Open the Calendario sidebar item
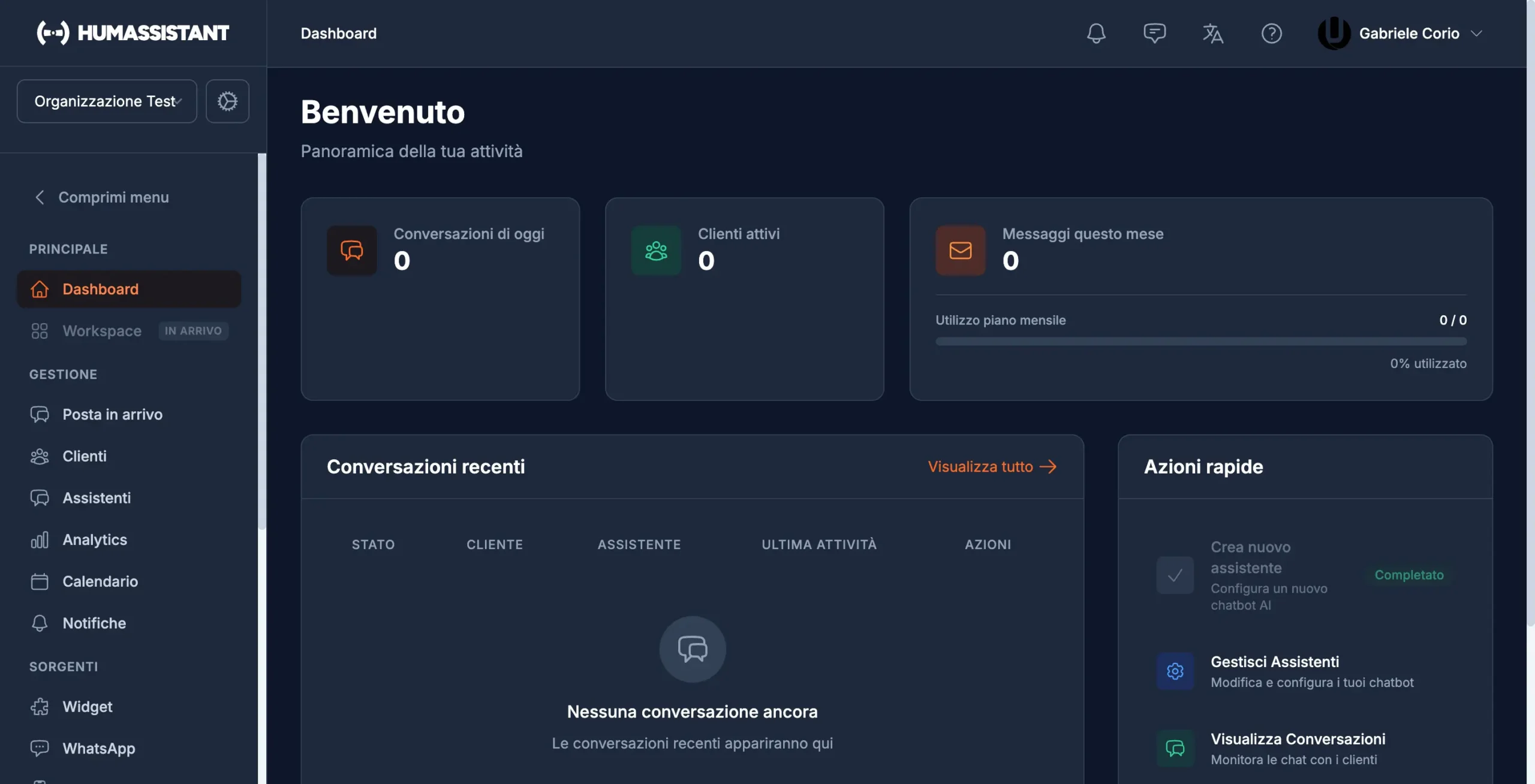 coord(100,581)
